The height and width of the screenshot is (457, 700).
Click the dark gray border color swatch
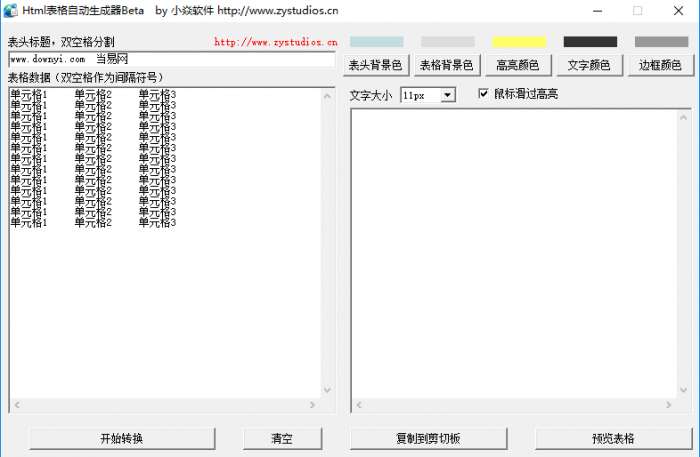click(661, 42)
